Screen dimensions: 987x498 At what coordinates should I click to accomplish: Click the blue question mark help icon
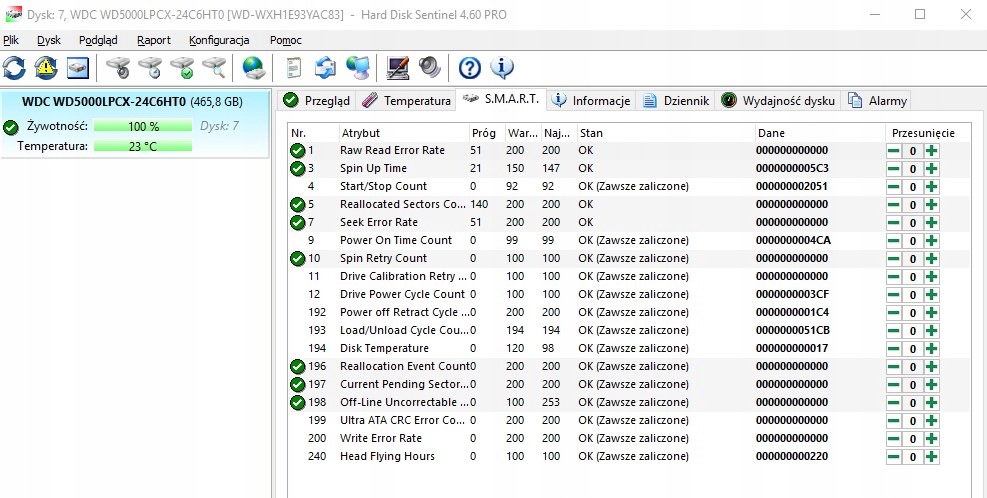(470, 67)
